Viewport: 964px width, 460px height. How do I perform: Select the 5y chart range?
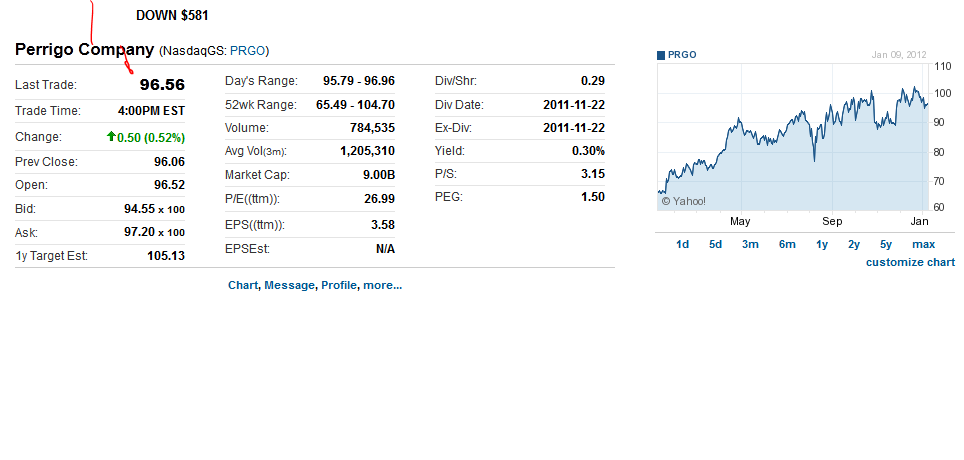(886, 244)
